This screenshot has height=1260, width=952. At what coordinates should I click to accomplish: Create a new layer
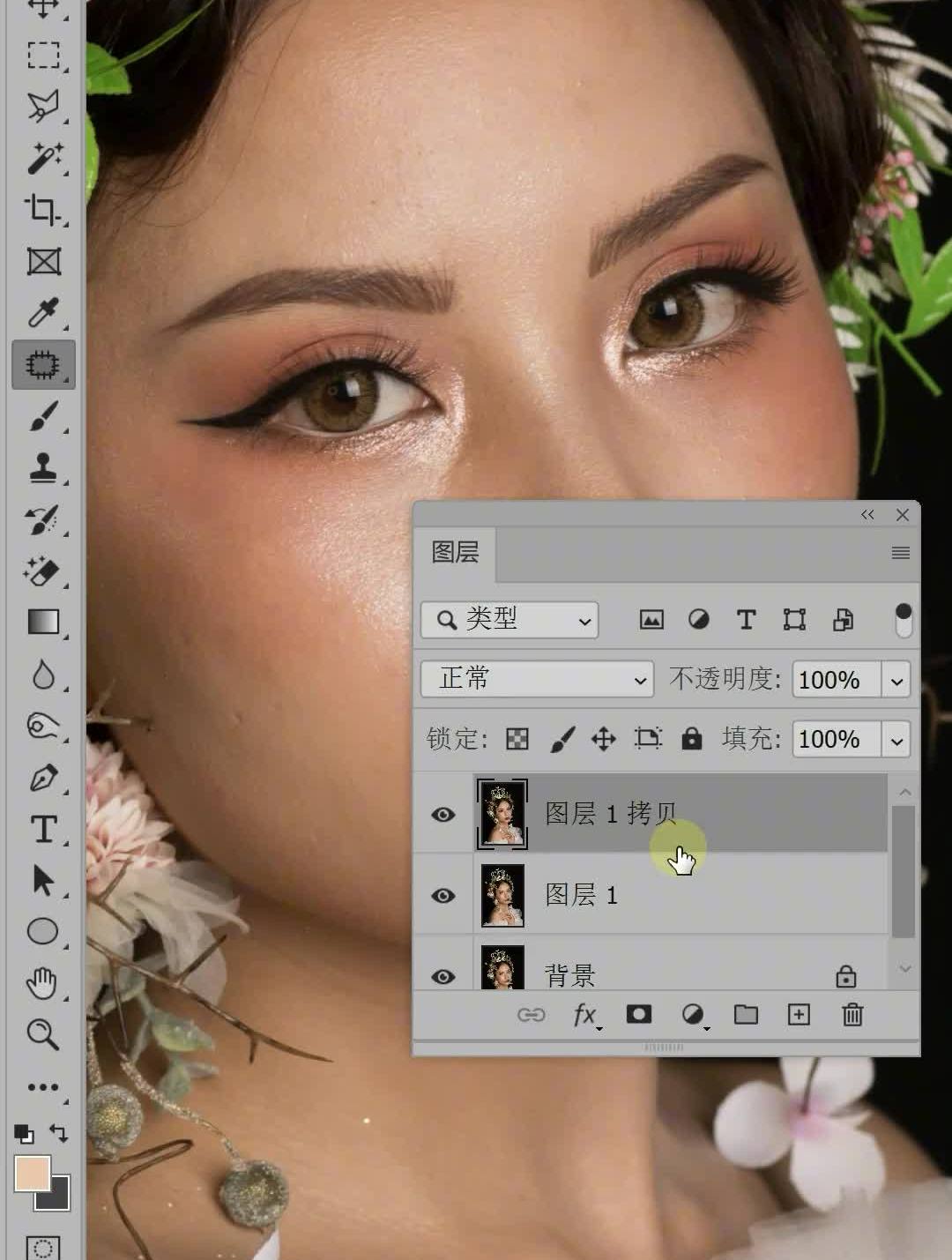[x=798, y=1015]
